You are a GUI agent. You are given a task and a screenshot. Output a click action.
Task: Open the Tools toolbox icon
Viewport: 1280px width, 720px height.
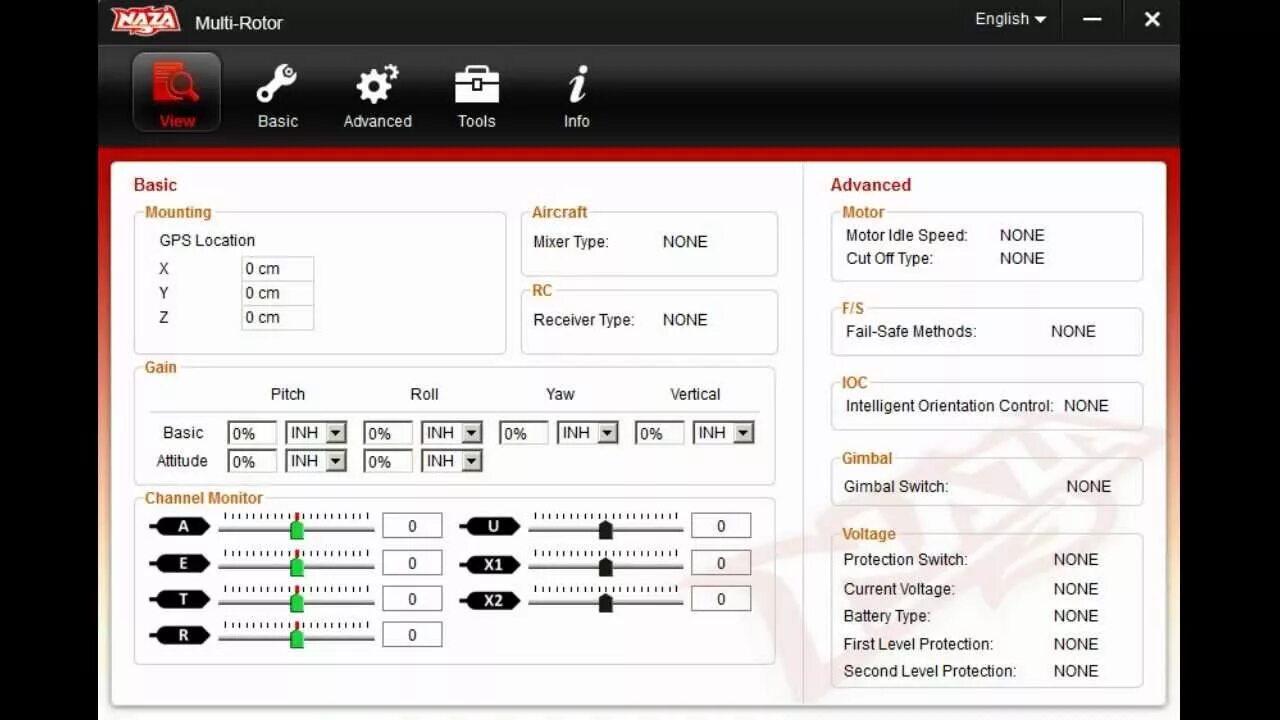pos(477,85)
